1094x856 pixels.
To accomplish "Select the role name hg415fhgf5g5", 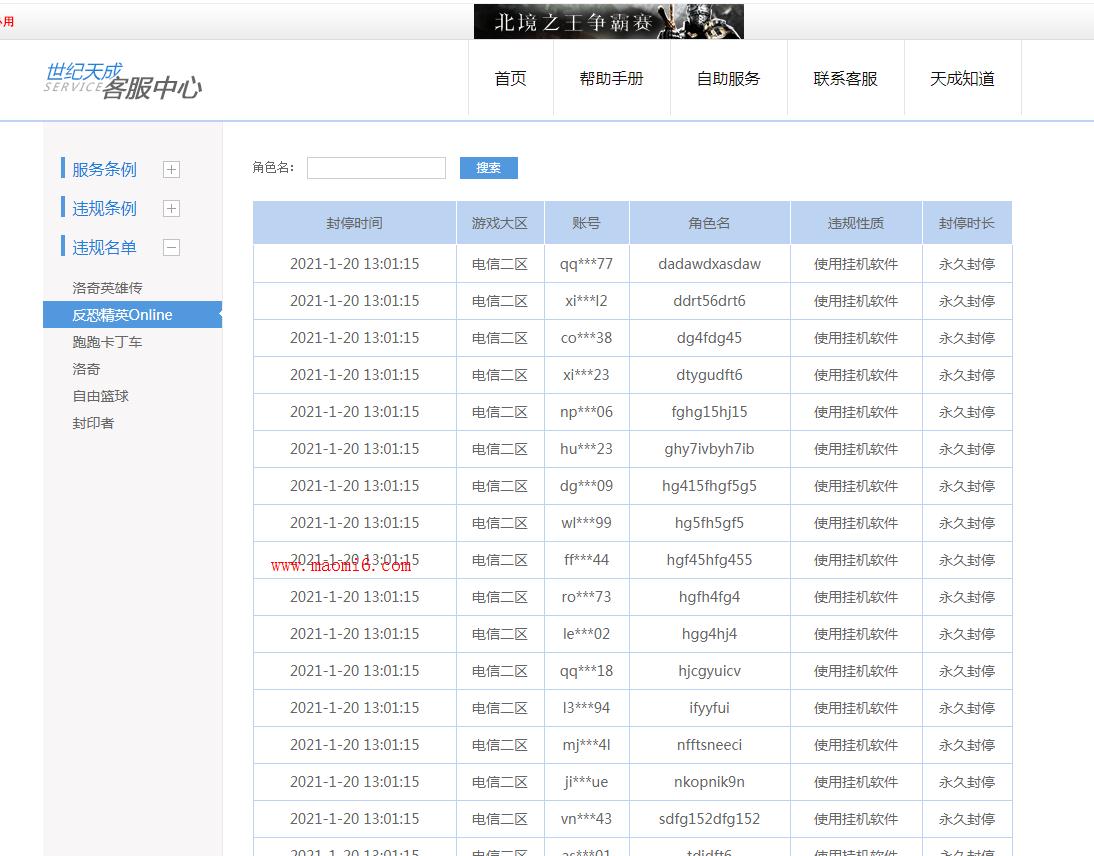I will pyautogui.click(x=710, y=486).
